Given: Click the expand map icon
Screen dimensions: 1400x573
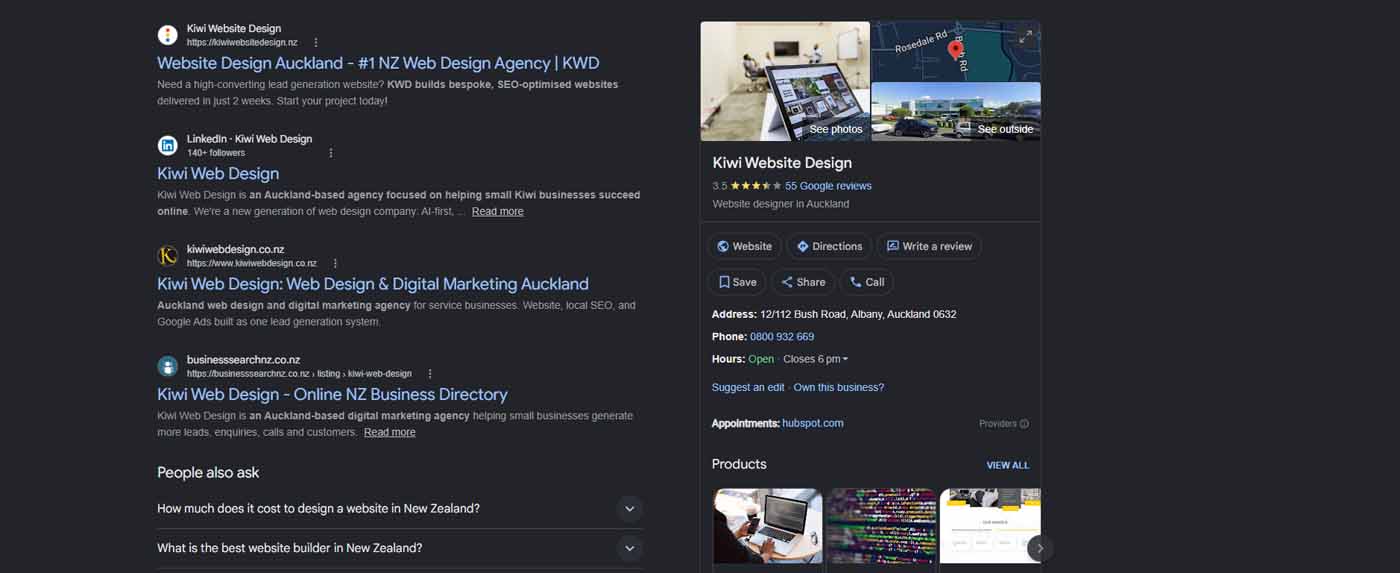Looking at the screenshot, I should (x=1025, y=37).
